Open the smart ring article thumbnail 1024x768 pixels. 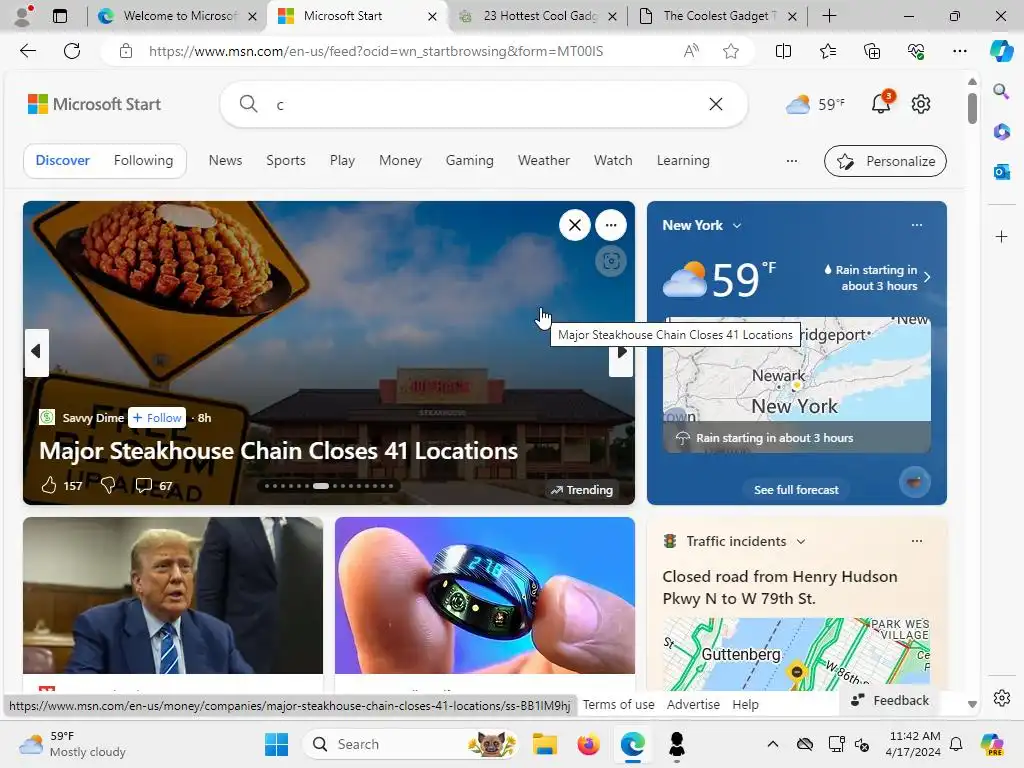[x=485, y=596]
